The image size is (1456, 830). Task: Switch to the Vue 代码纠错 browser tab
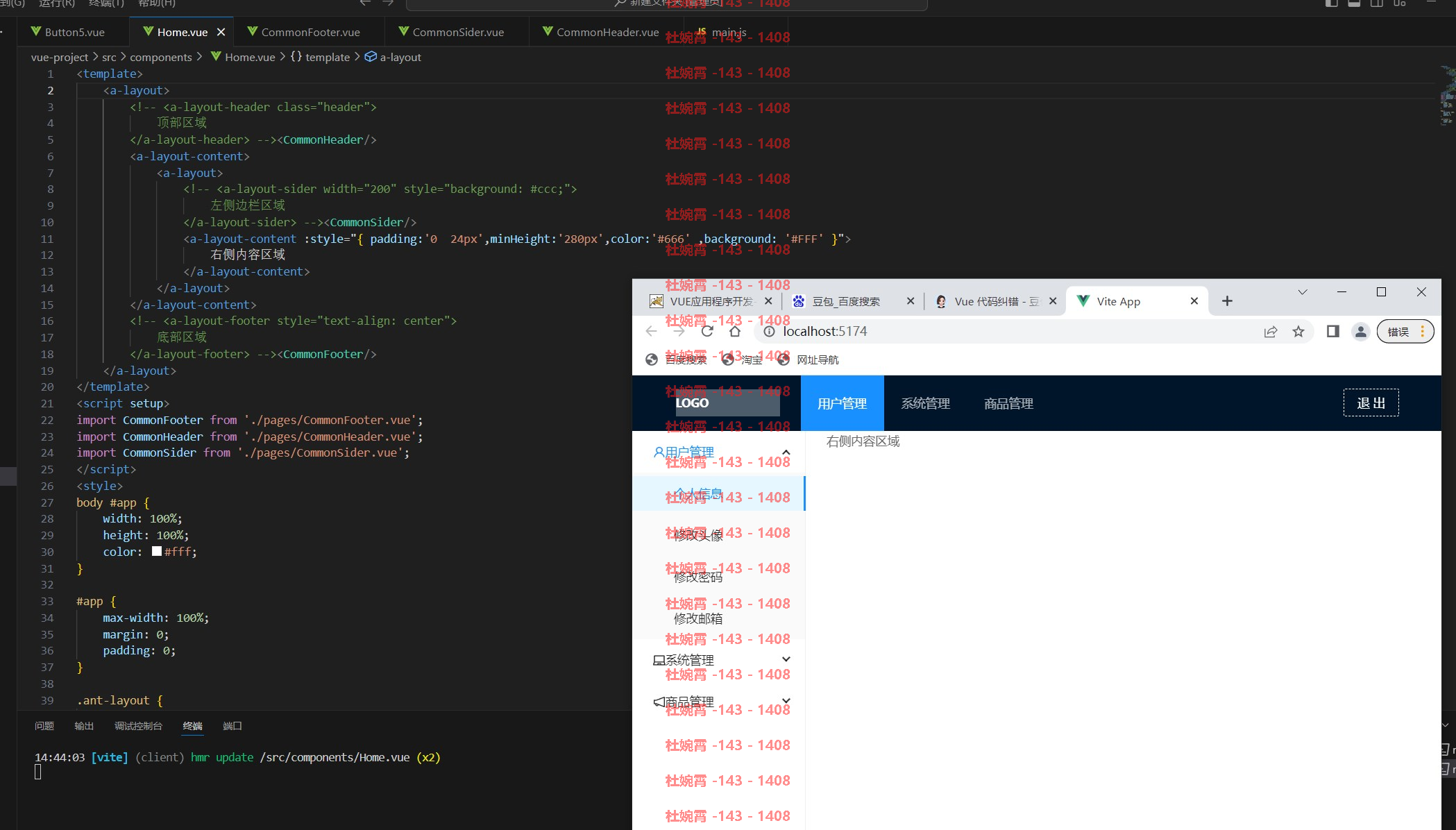click(994, 301)
